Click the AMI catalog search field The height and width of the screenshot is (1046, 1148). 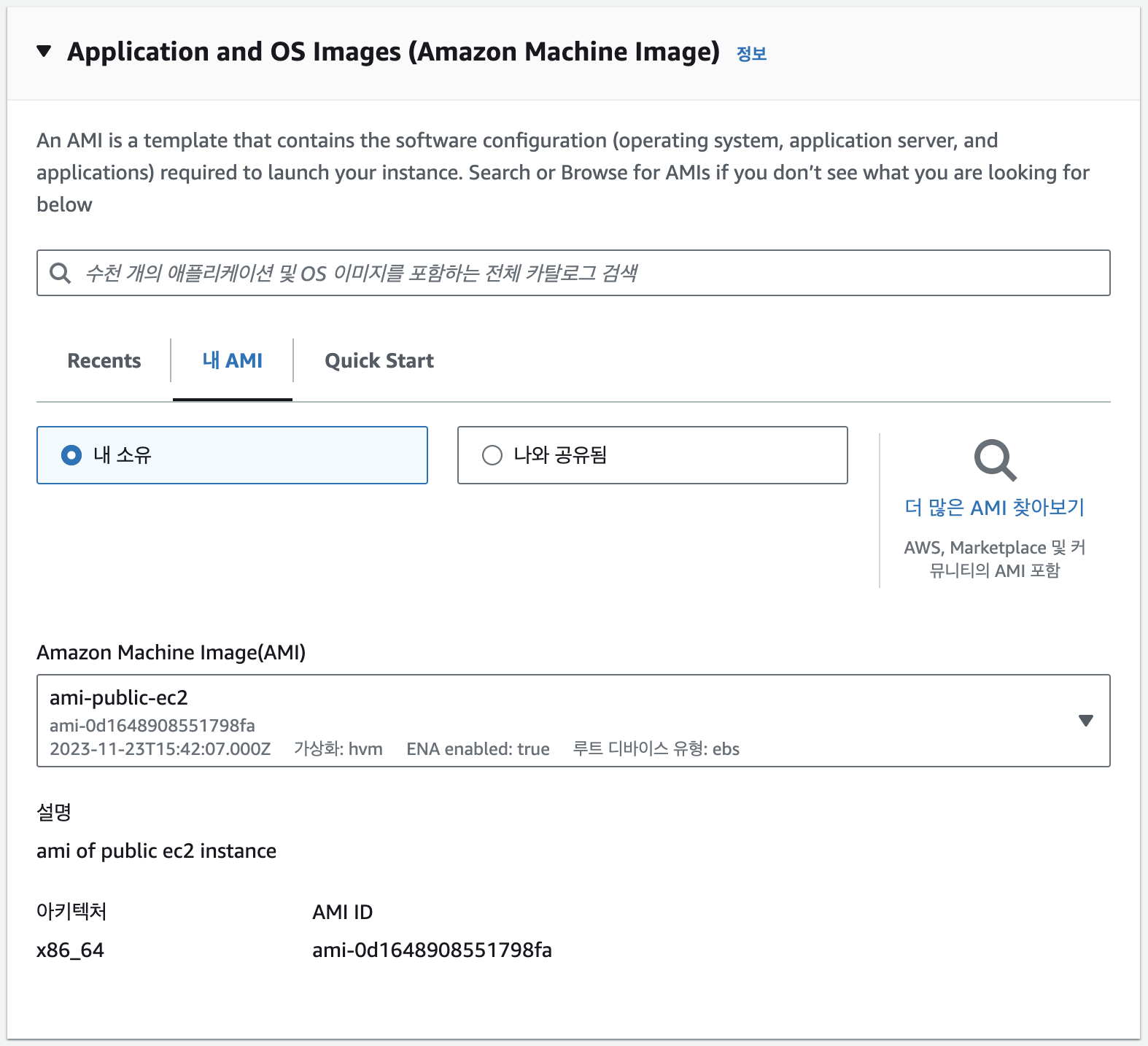tap(573, 273)
